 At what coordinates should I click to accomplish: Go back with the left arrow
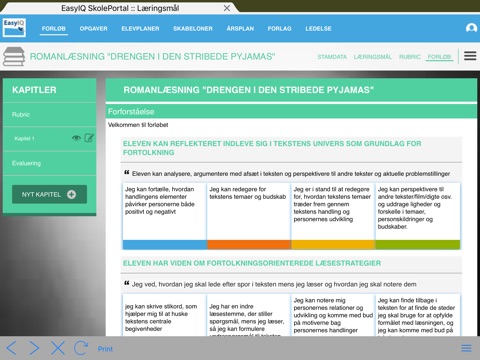[x=12, y=348]
